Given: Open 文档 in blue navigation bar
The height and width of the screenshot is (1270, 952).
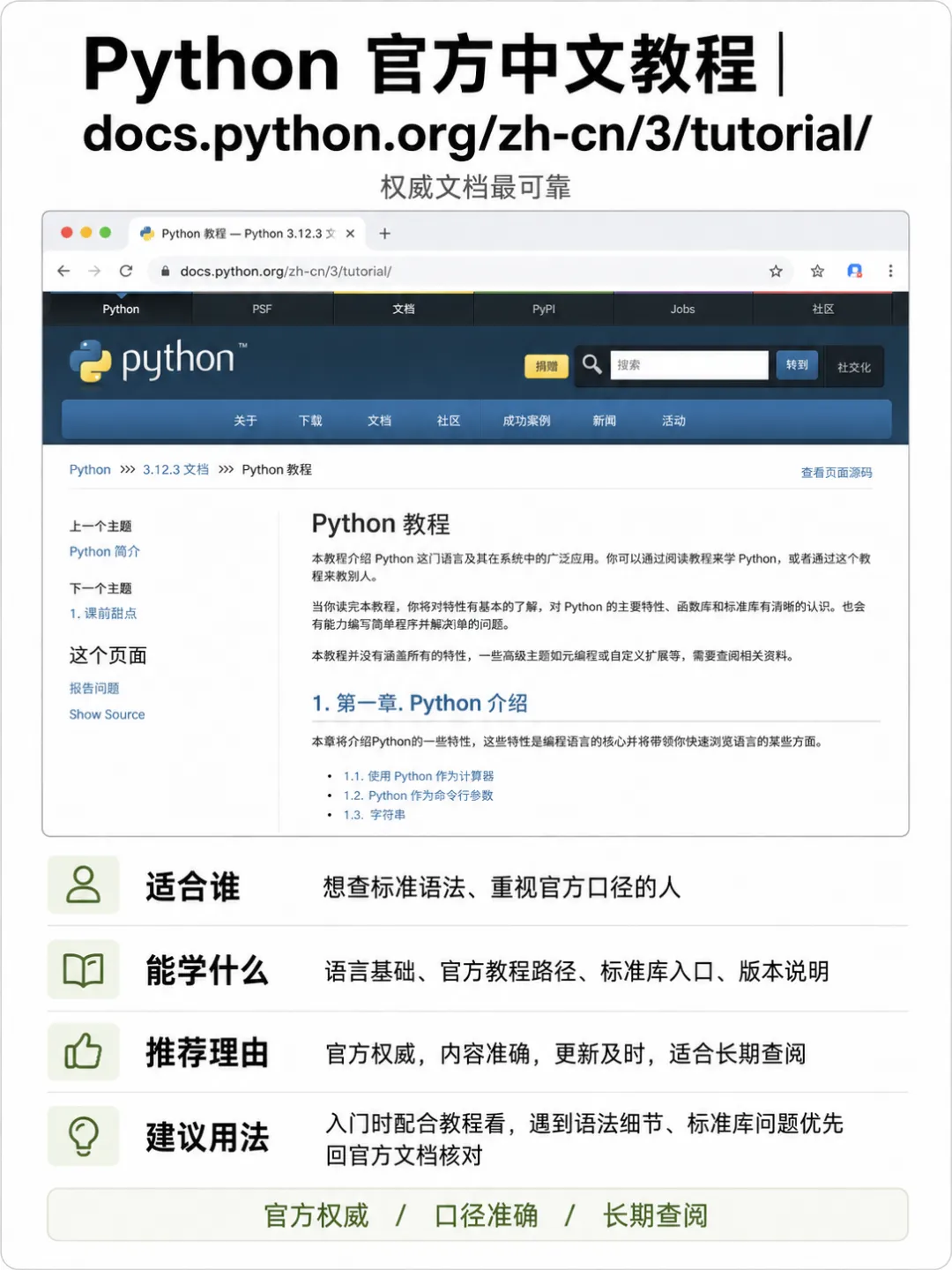Looking at the screenshot, I should tap(379, 421).
